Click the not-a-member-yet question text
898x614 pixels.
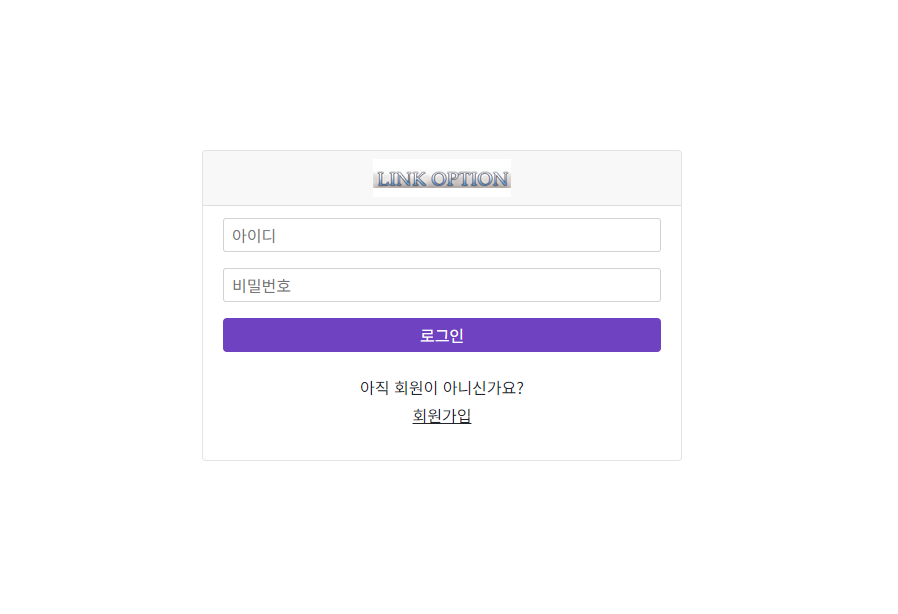coord(442,388)
